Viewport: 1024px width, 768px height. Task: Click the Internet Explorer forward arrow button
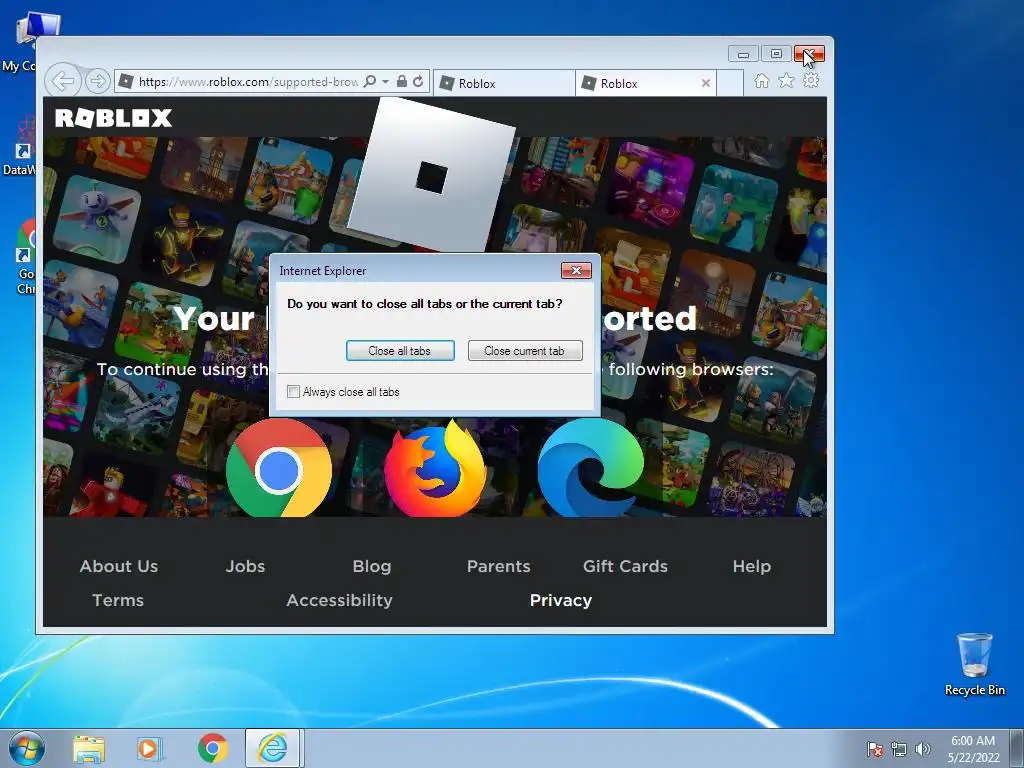click(x=97, y=81)
